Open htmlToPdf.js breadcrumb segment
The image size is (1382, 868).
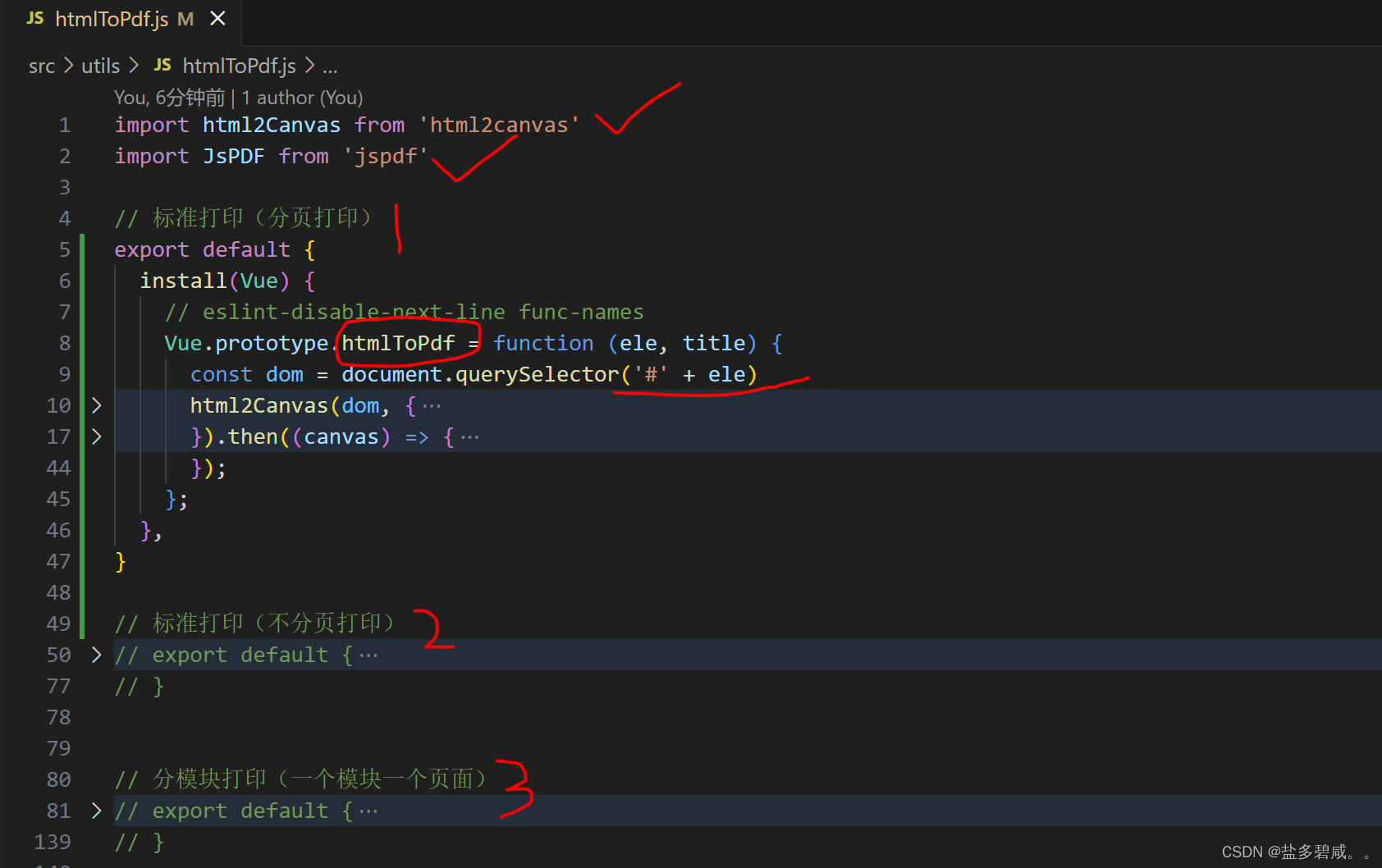pos(239,66)
